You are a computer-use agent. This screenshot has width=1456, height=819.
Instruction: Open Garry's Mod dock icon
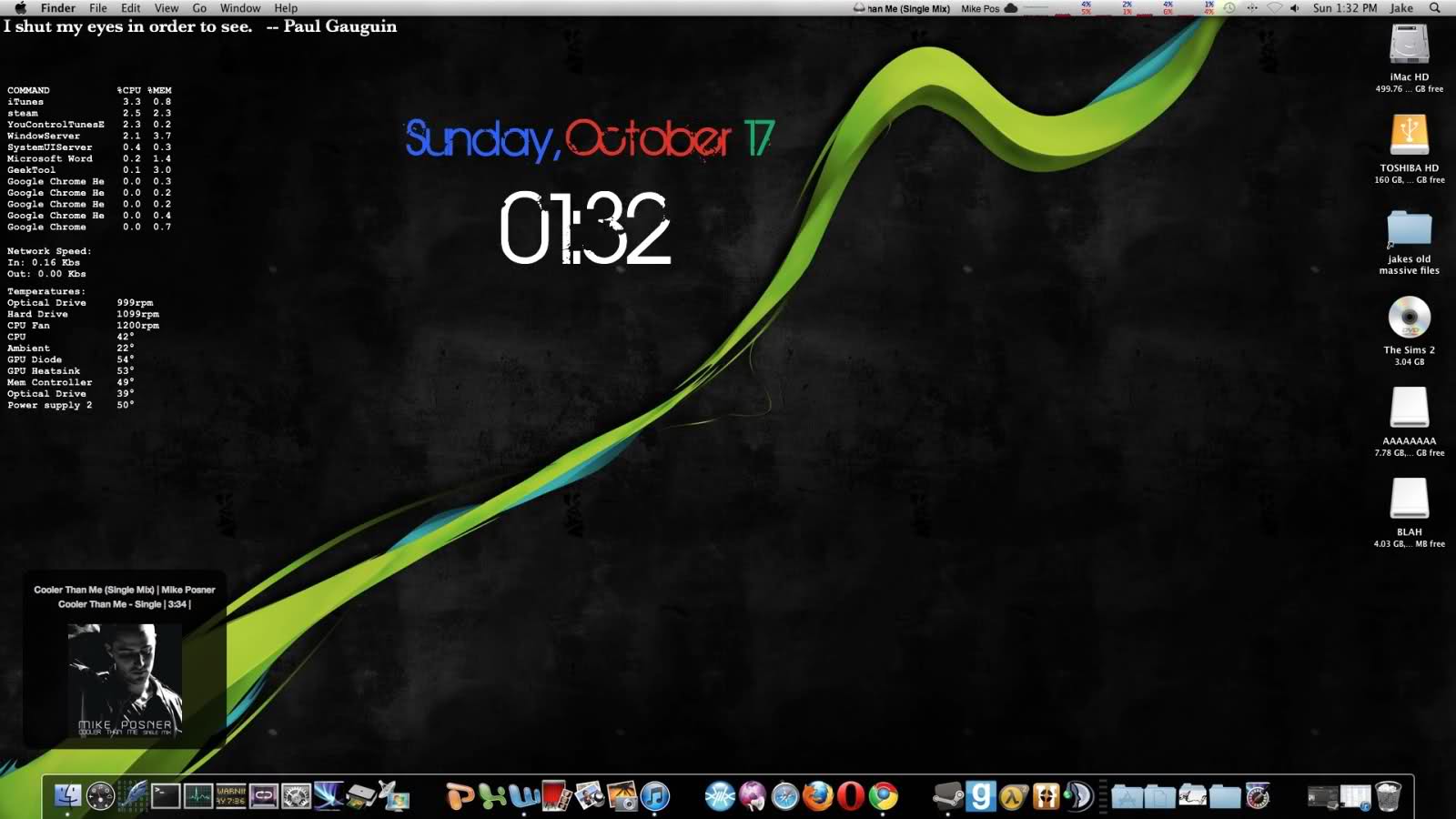(980, 796)
